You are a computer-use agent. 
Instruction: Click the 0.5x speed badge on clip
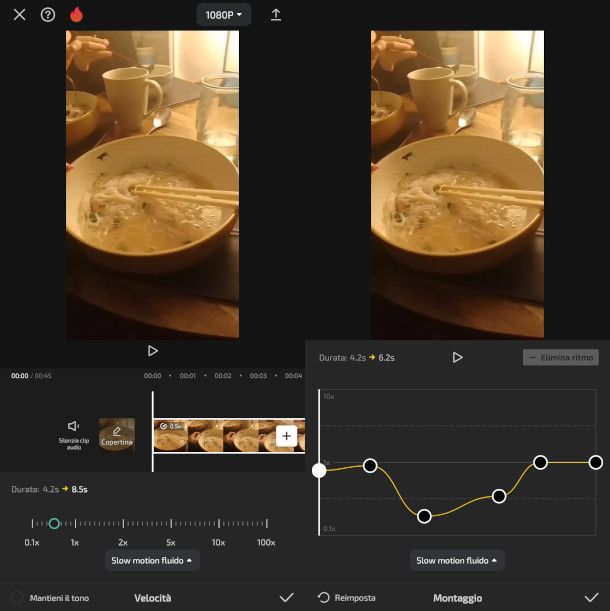coord(170,426)
